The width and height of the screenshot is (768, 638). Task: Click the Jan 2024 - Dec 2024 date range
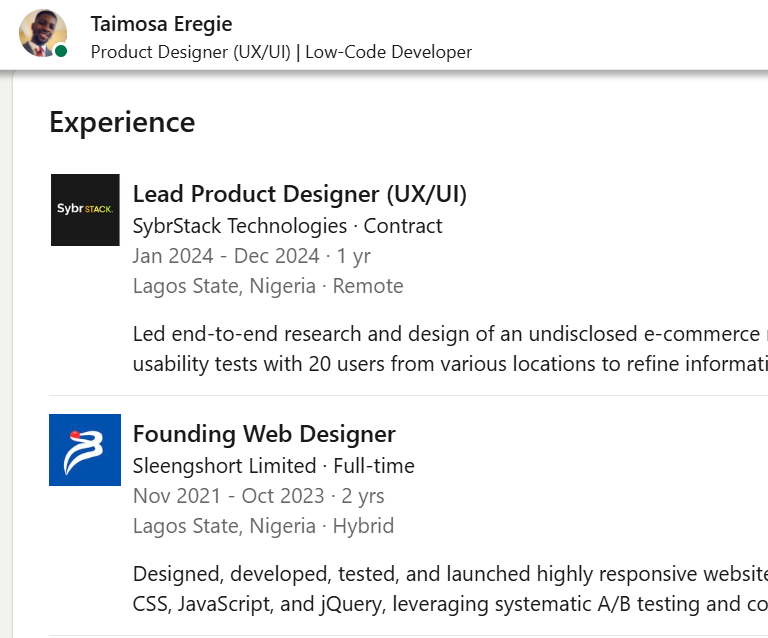point(226,256)
